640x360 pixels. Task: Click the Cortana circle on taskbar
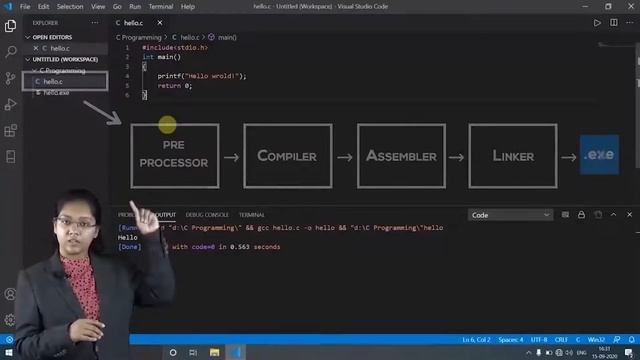[173, 352]
